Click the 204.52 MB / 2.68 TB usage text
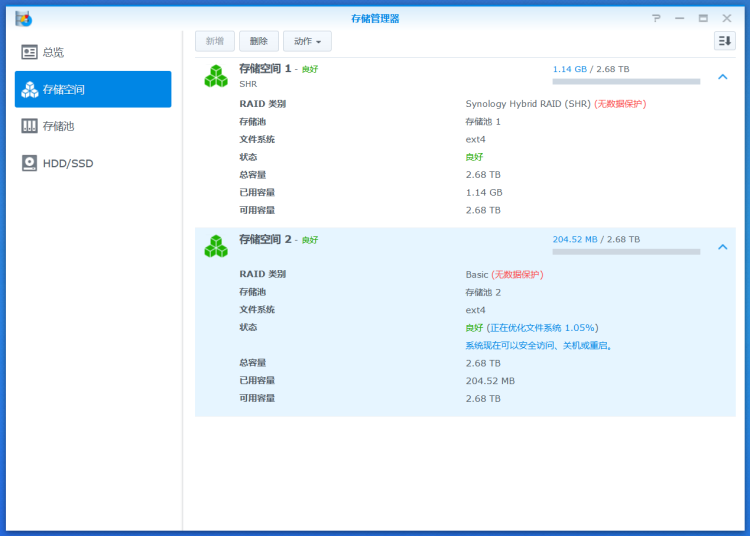The width and height of the screenshot is (750, 536). [596, 239]
